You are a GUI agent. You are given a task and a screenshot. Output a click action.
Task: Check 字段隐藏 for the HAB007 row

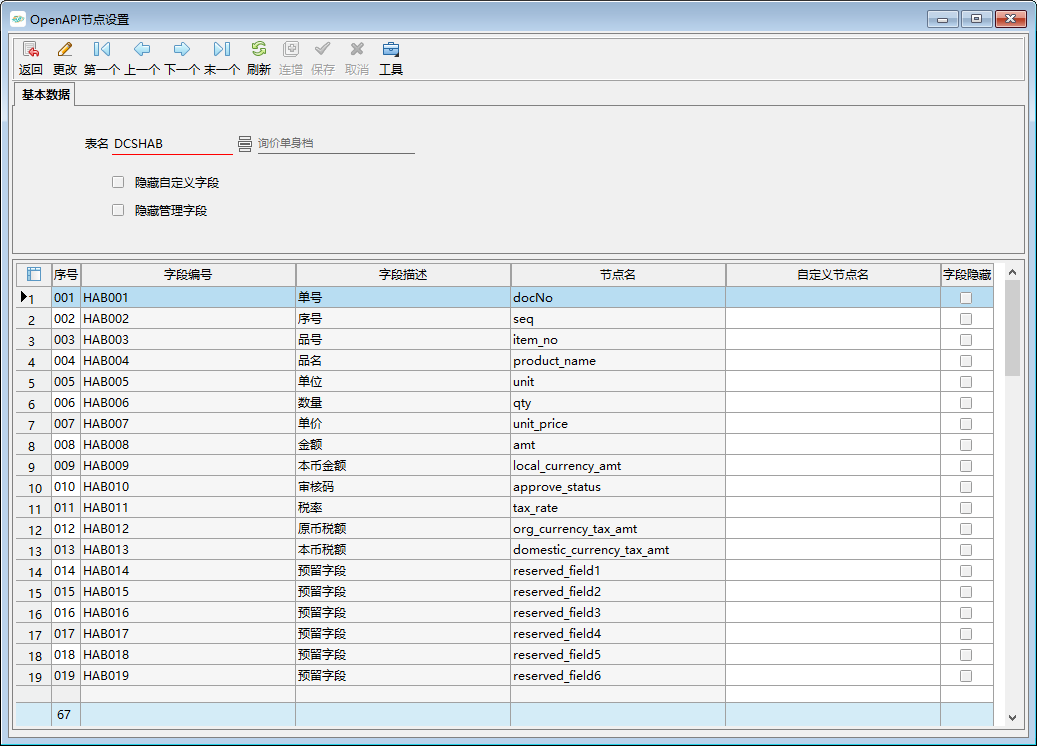point(966,424)
